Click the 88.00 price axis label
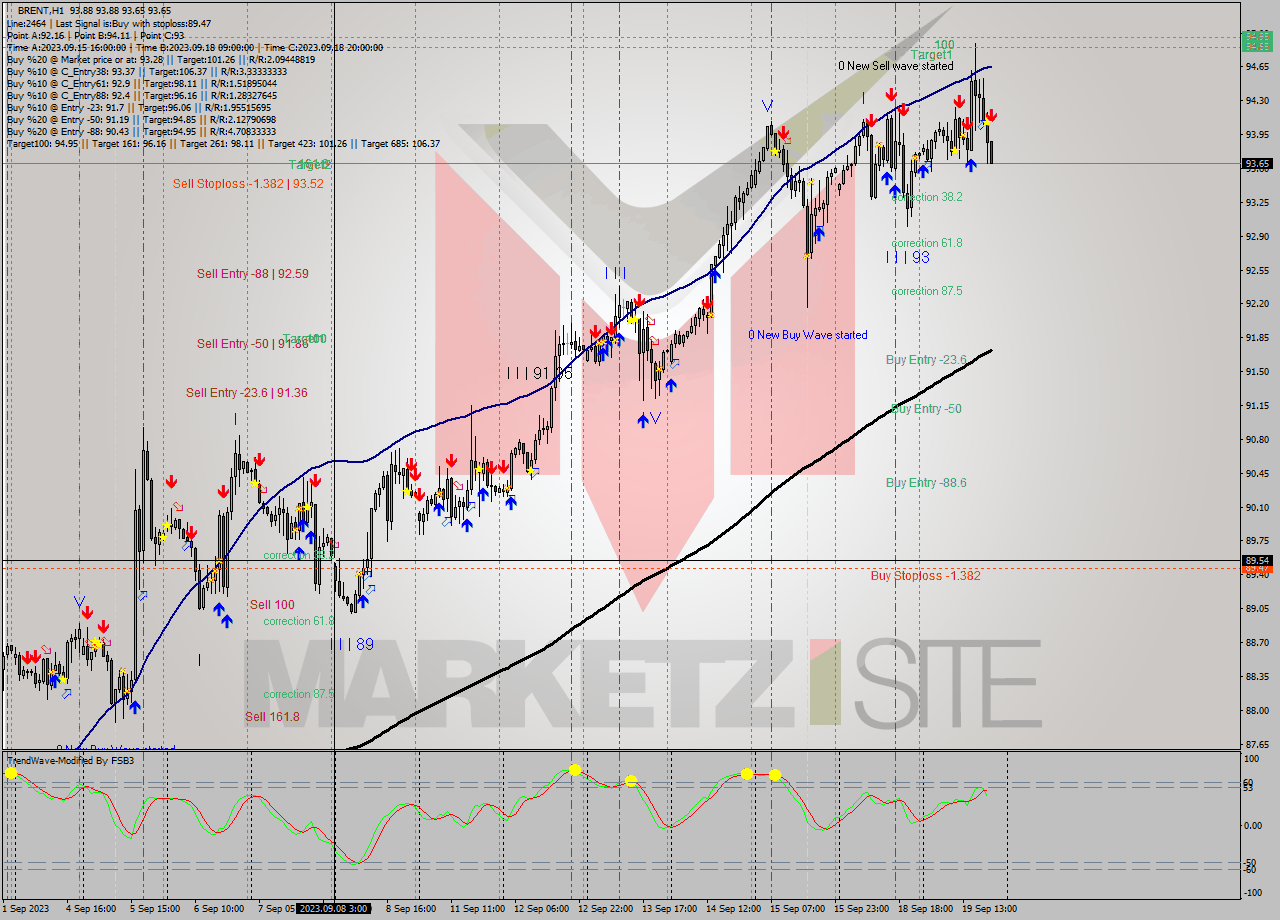Screen dimensions: 1280x920 point(1258,710)
